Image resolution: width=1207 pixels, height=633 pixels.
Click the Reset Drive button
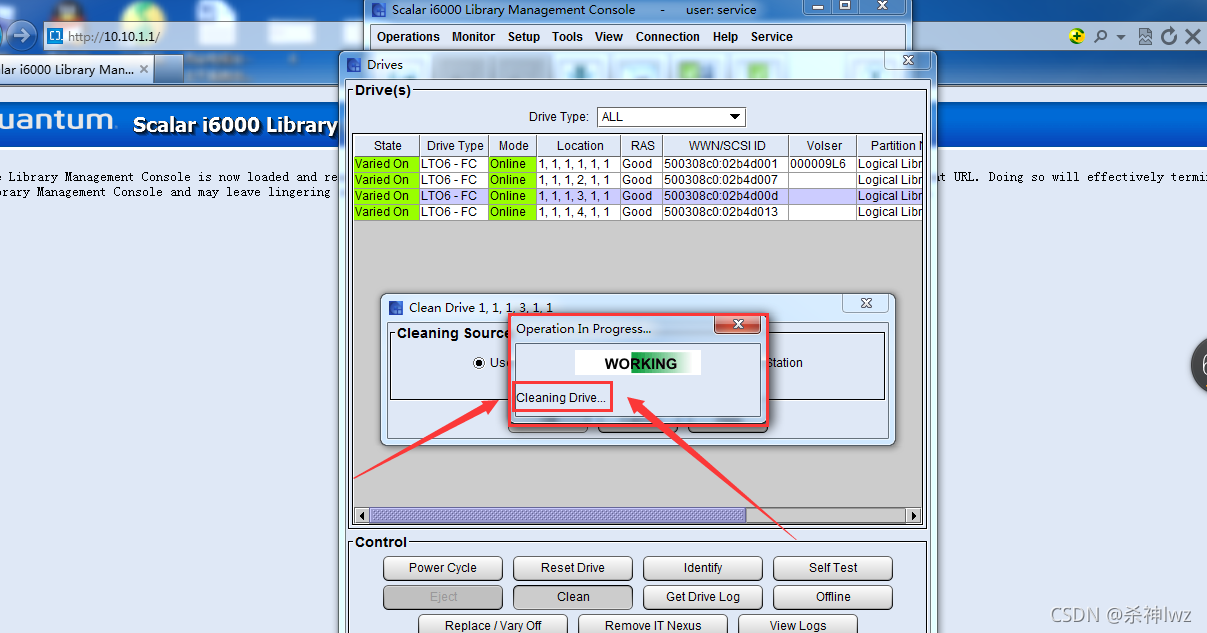[x=573, y=568]
